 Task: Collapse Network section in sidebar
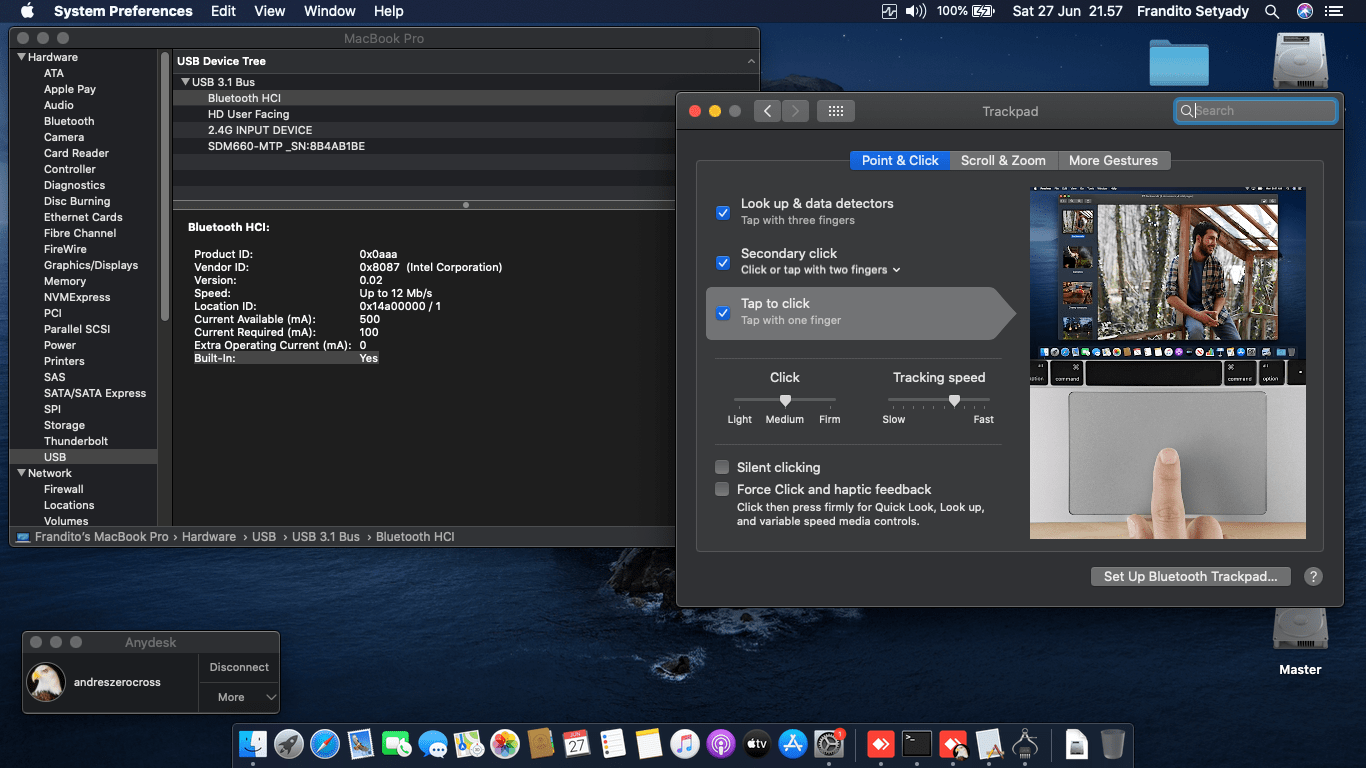[x=22, y=473]
